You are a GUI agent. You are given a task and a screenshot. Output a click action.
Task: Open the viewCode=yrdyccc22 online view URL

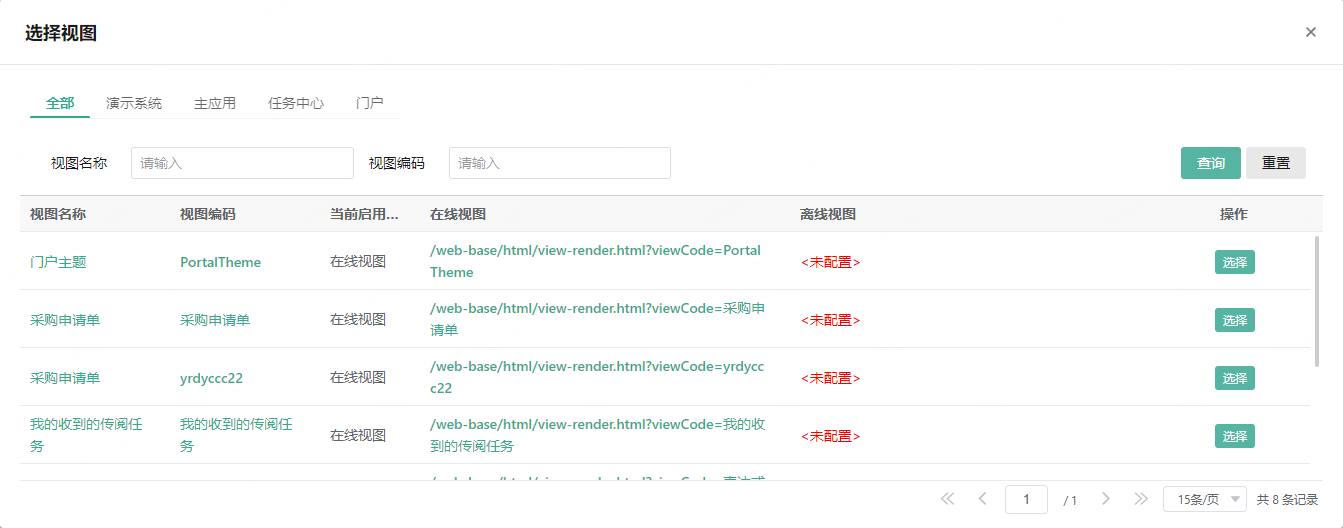pyautogui.click(x=597, y=377)
